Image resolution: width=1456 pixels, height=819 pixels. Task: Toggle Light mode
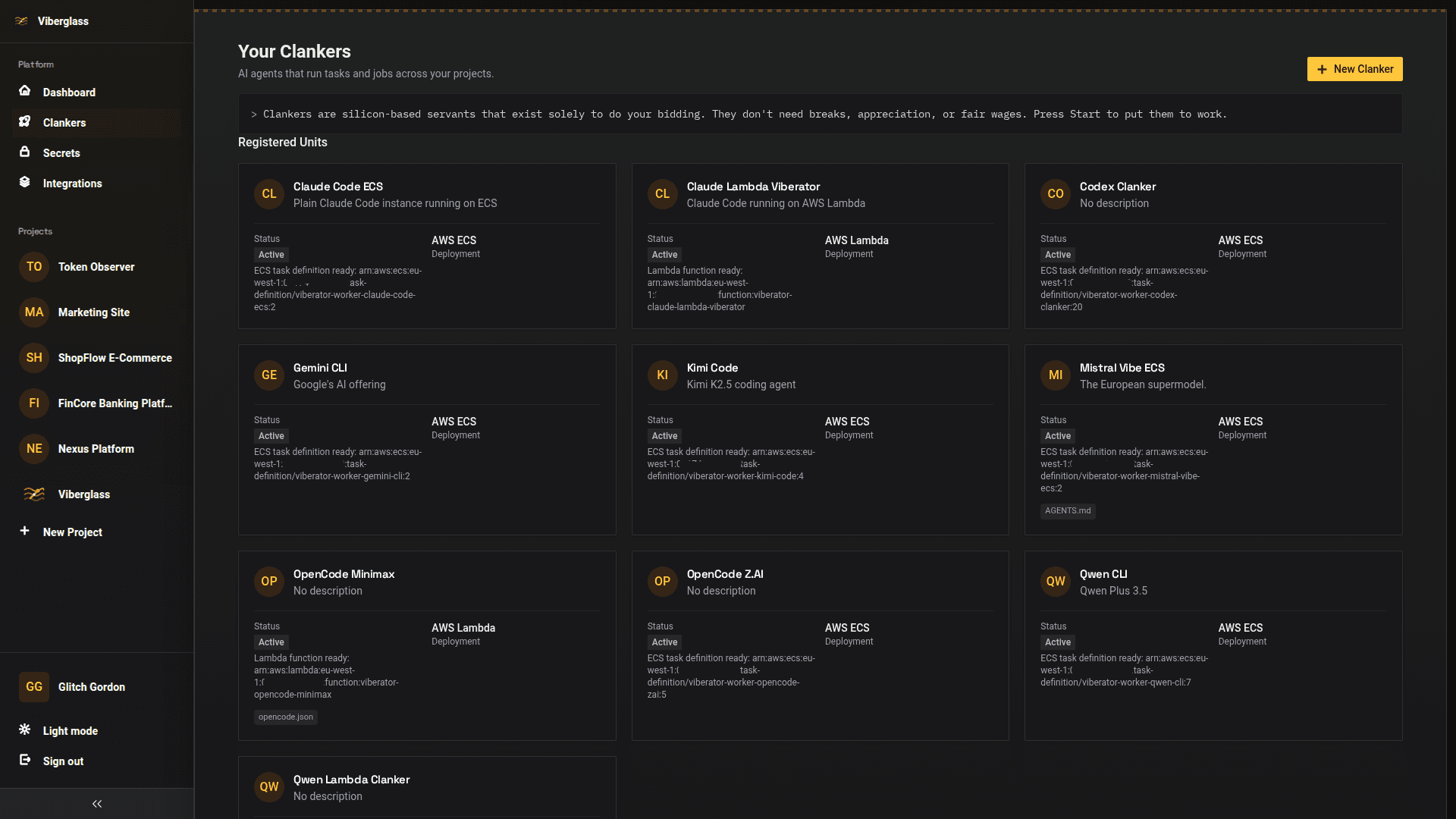25,730
